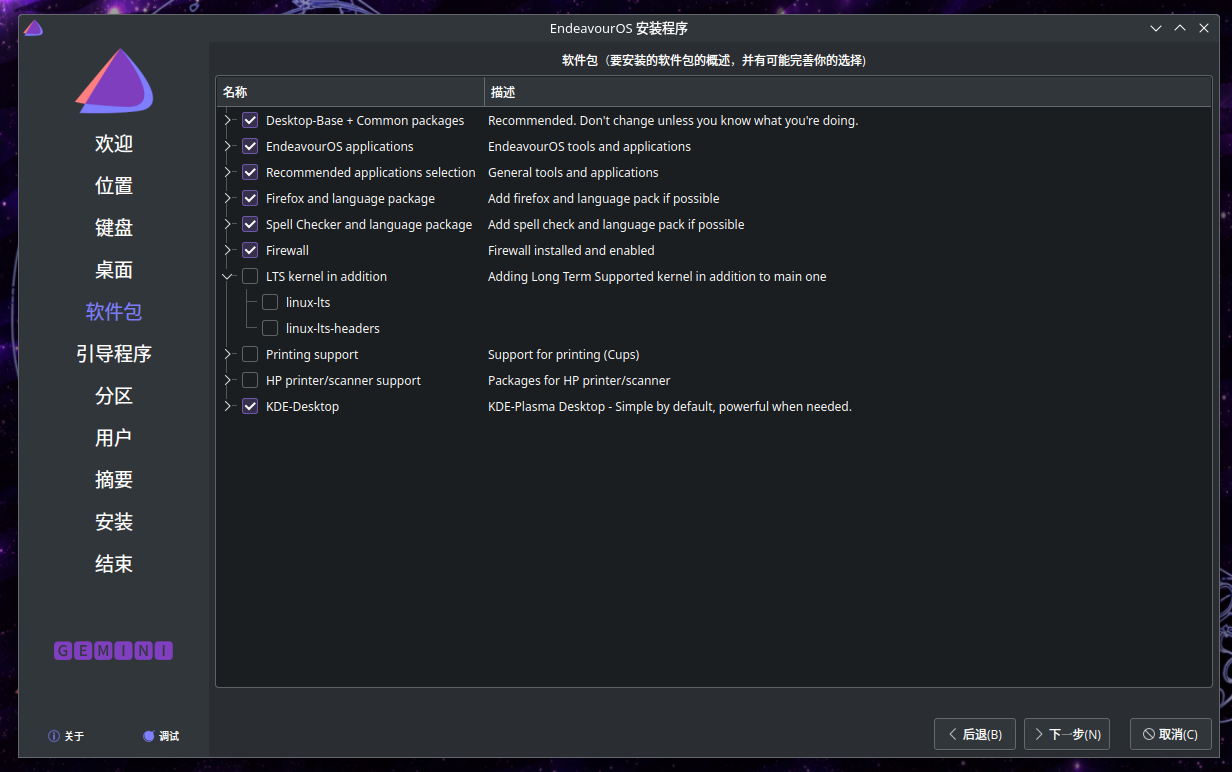Viewport: 1232px width, 772px height.
Task: Check the linux-lts-headers package checkbox
Action: point(270,328)
